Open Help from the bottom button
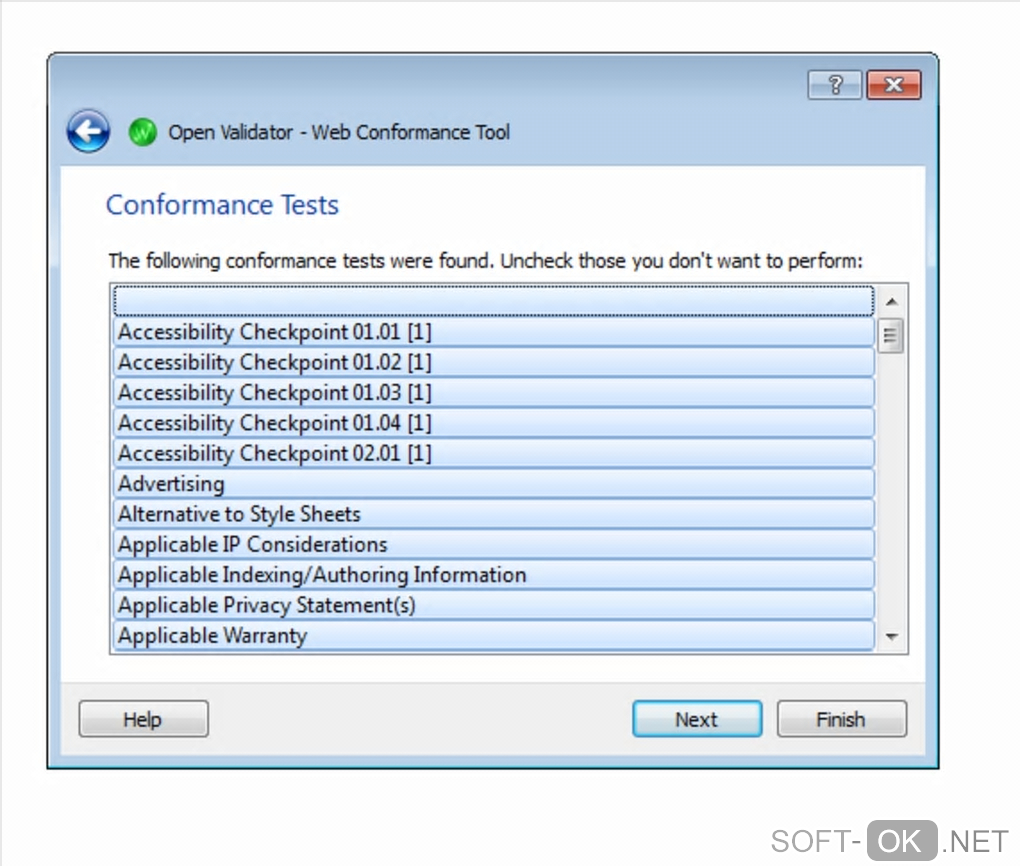 tap(143, 719)
